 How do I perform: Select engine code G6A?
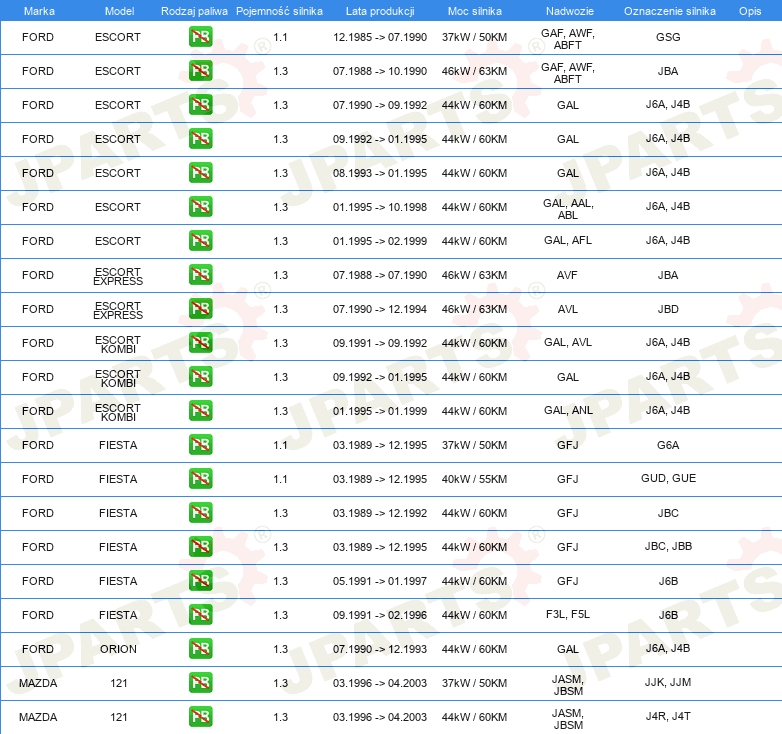pyautogui.click(x=668, y=445)
